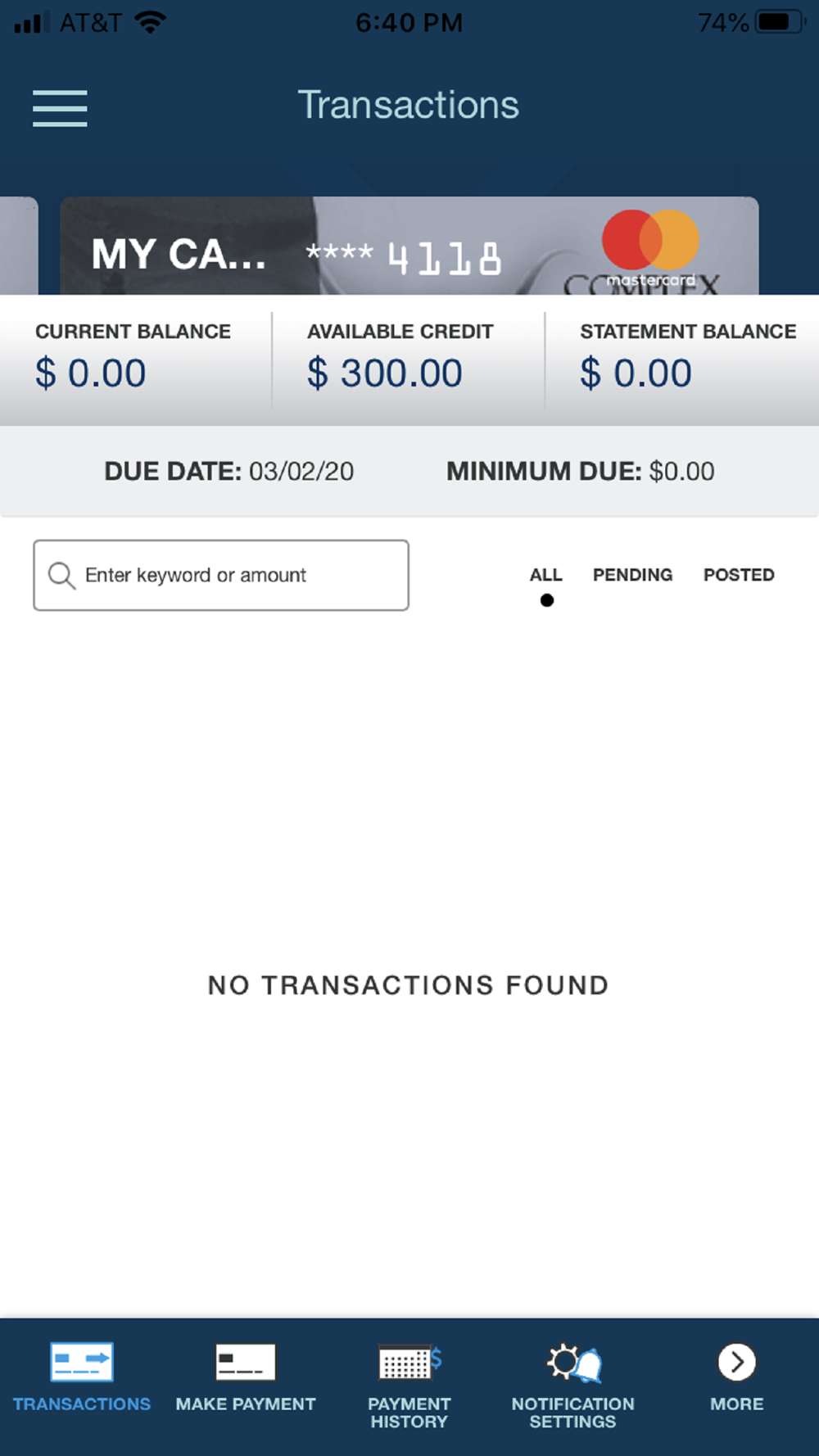Tap the Statement Balance amount
819x1456 pixels.
636,373
